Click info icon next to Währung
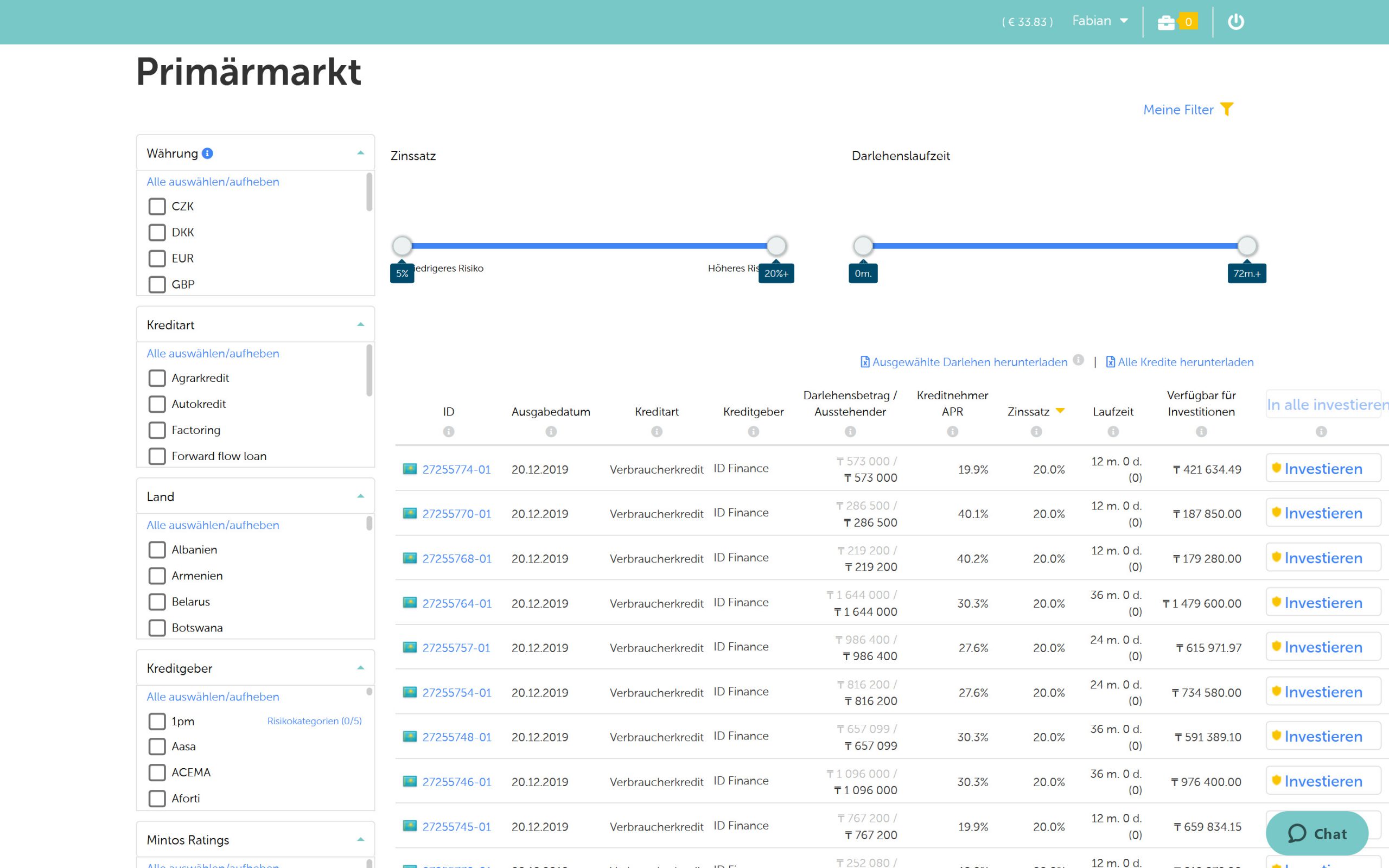The image size is (1389, 868). click(x=208, y=154)
